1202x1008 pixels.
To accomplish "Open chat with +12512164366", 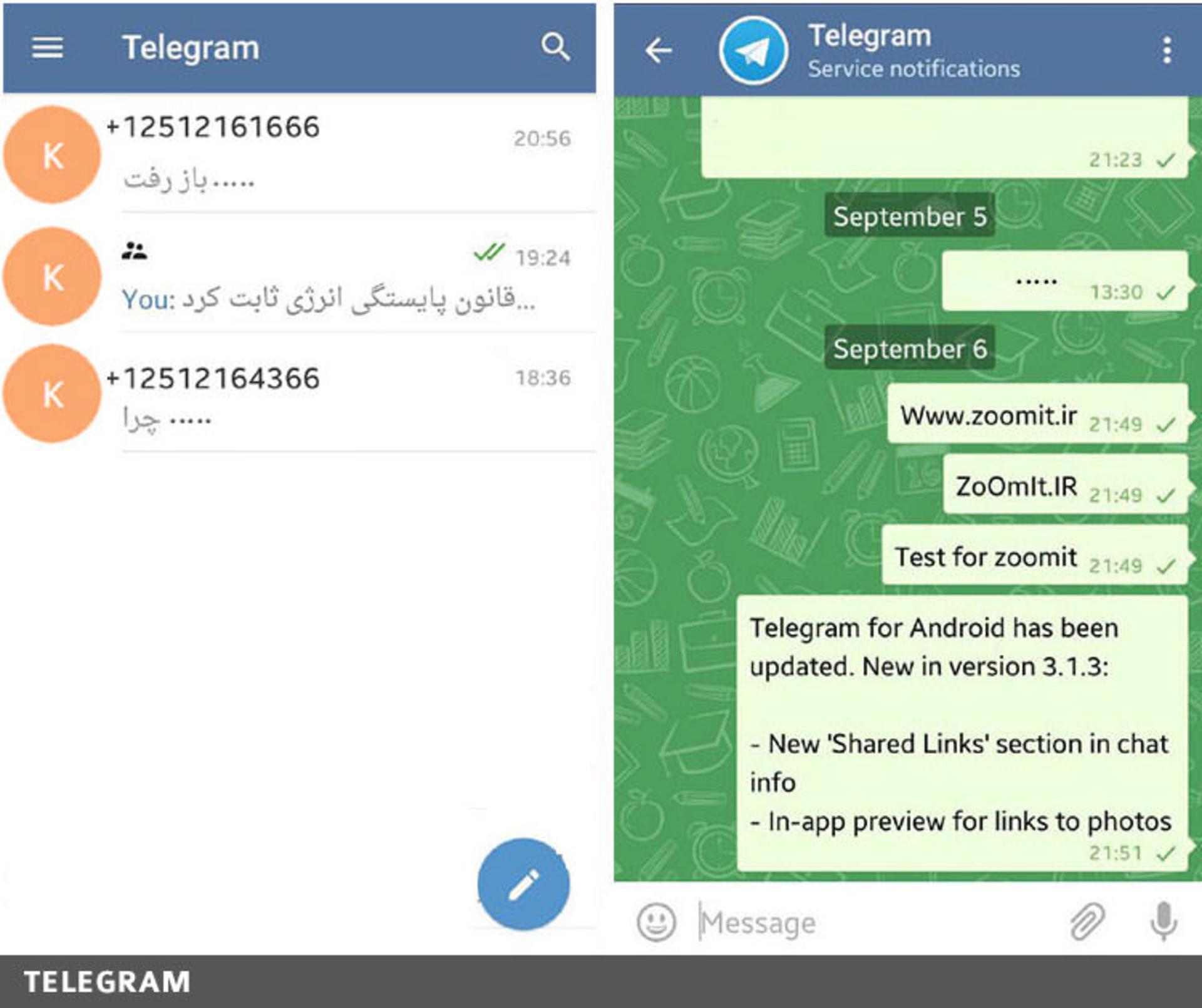I will pyautogui.click(x=299, y=394).
